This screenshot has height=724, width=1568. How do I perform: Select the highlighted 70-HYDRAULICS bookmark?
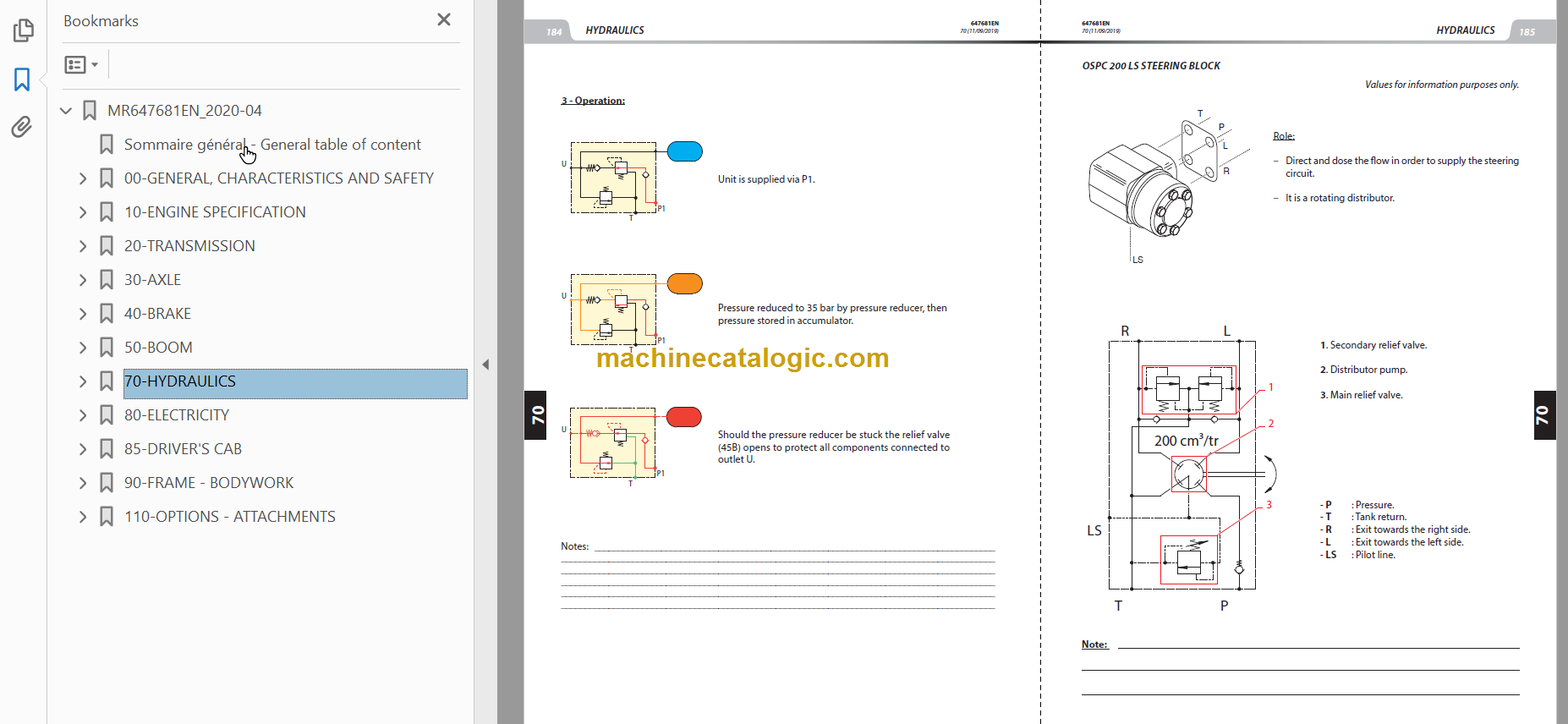[x=295, y=383]
